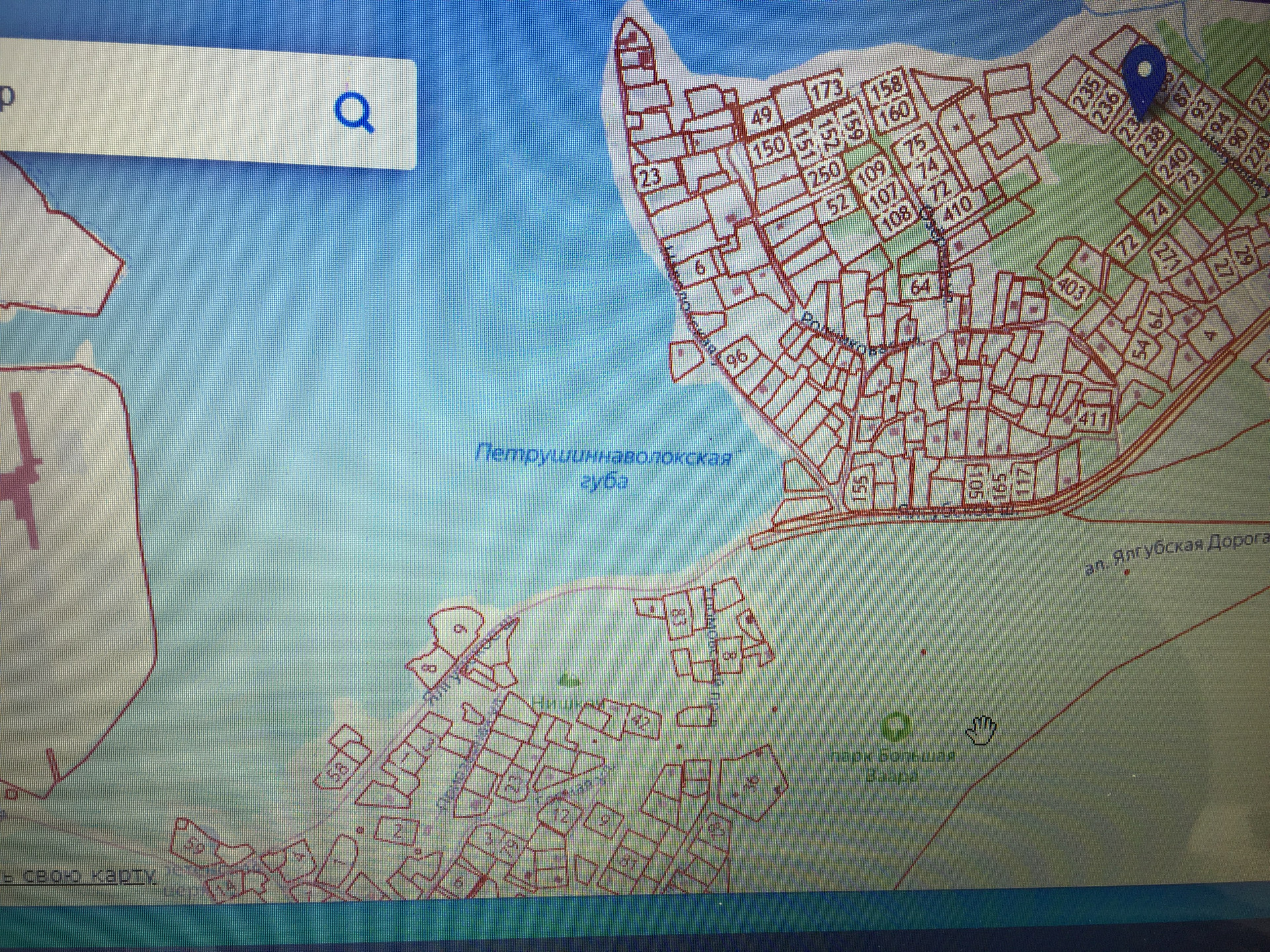Click parcel number 23 near the cape
The height and width of the screenshot is (952, 1270).
click(x=650, y=177)
